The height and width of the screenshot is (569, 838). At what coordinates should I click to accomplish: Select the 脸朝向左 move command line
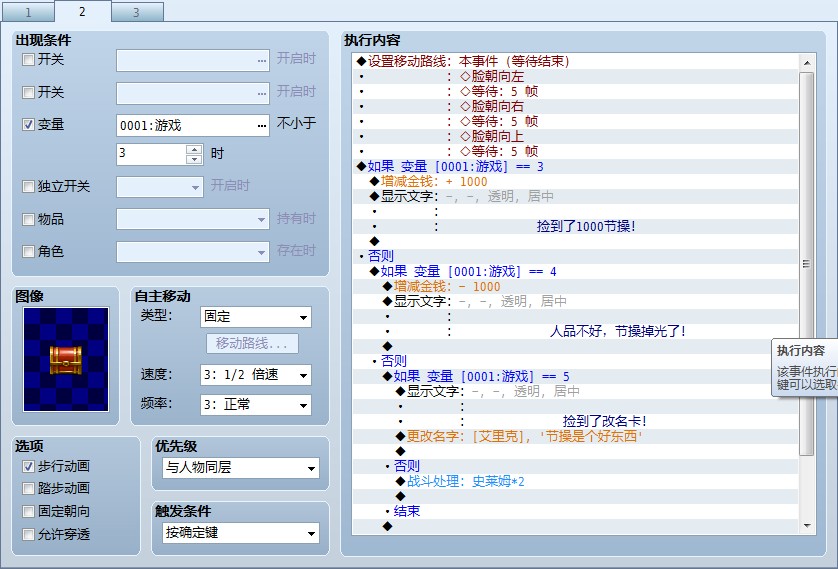[x=575, y=76]
